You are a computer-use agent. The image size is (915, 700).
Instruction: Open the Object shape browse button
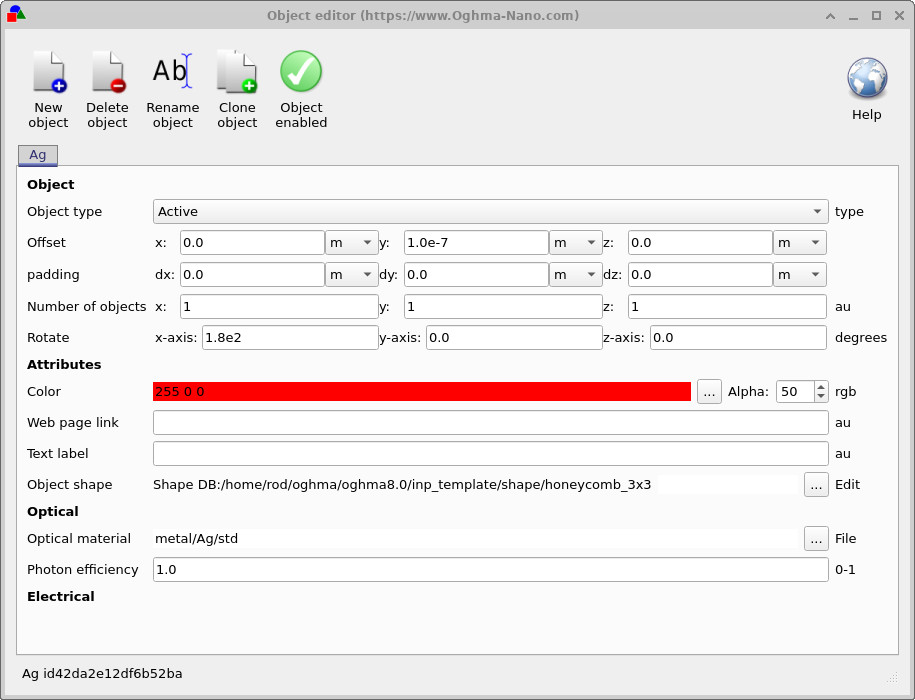pyautogui.click(x=816, y=485)
